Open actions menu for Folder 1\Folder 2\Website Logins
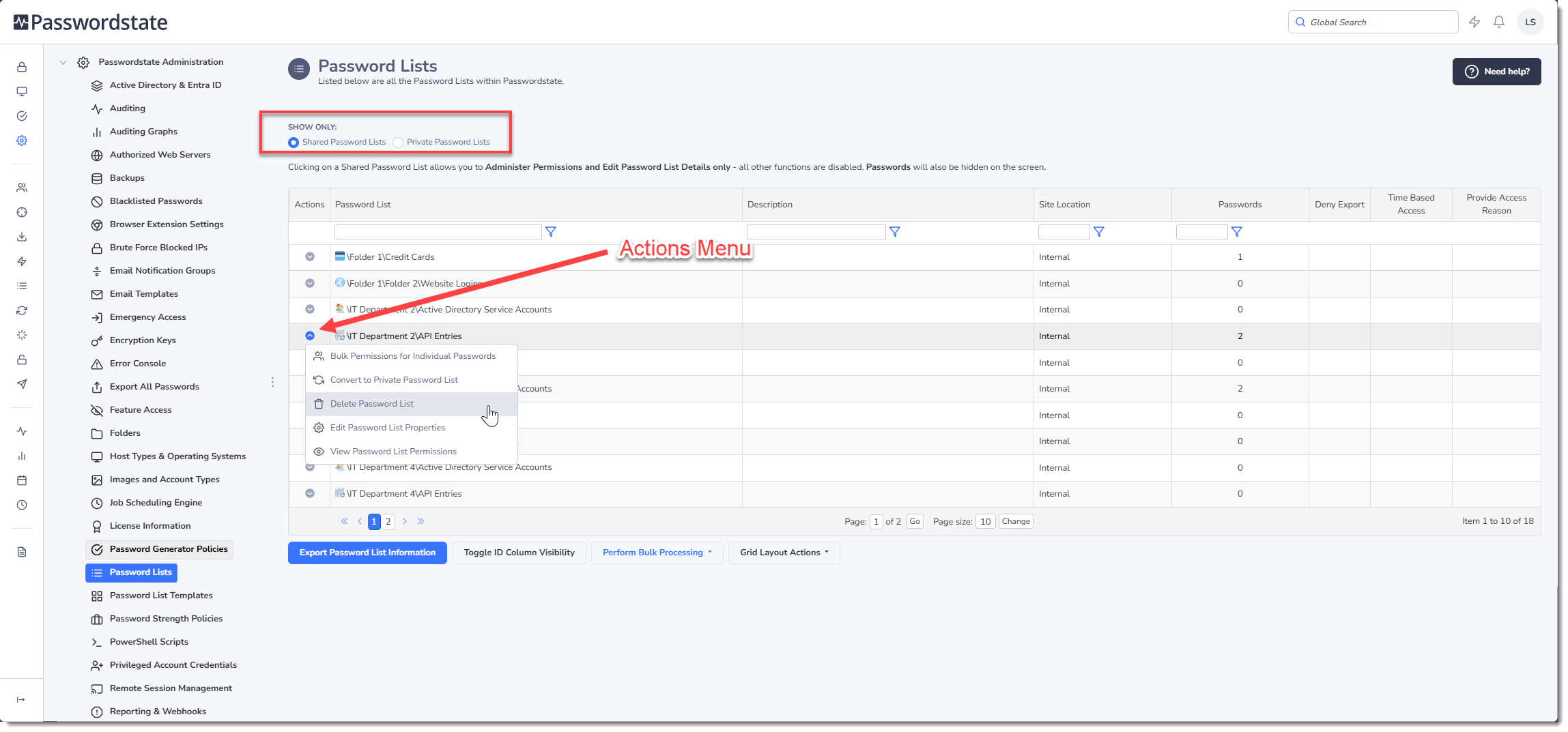The height and width of the screenshot is (732, 1568). coord(310,283)
